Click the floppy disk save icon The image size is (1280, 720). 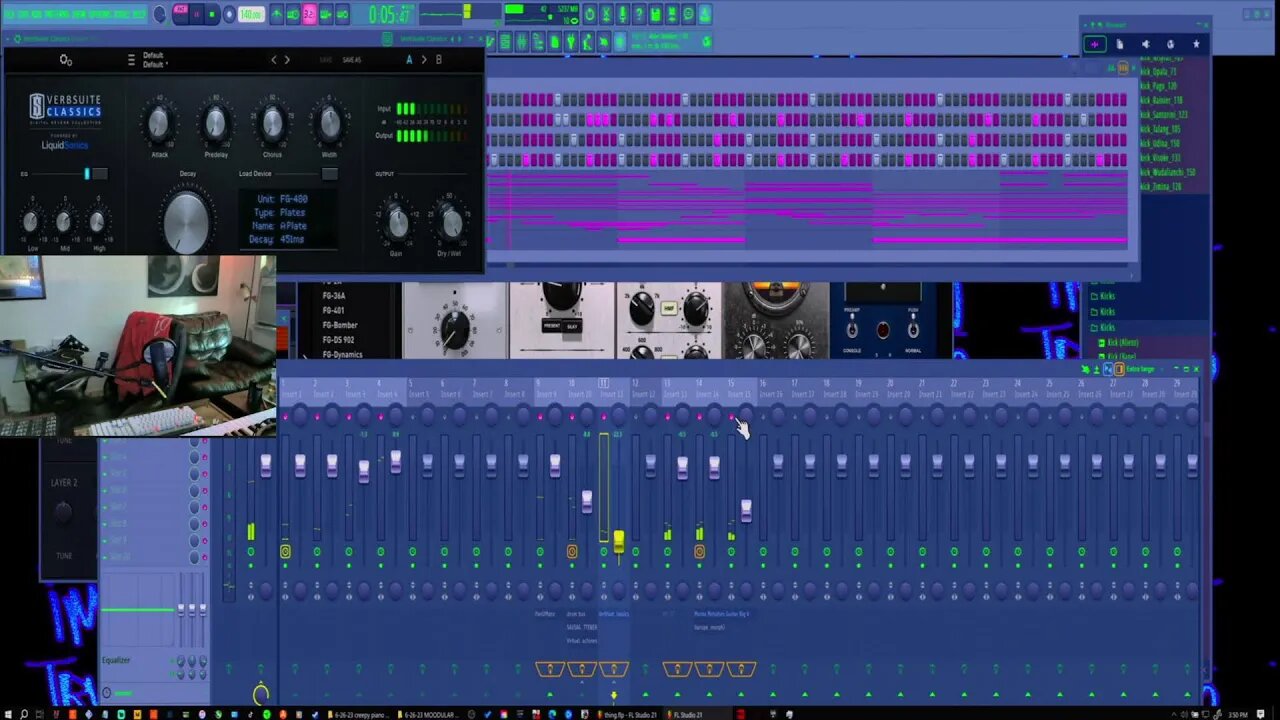(656, 14)
